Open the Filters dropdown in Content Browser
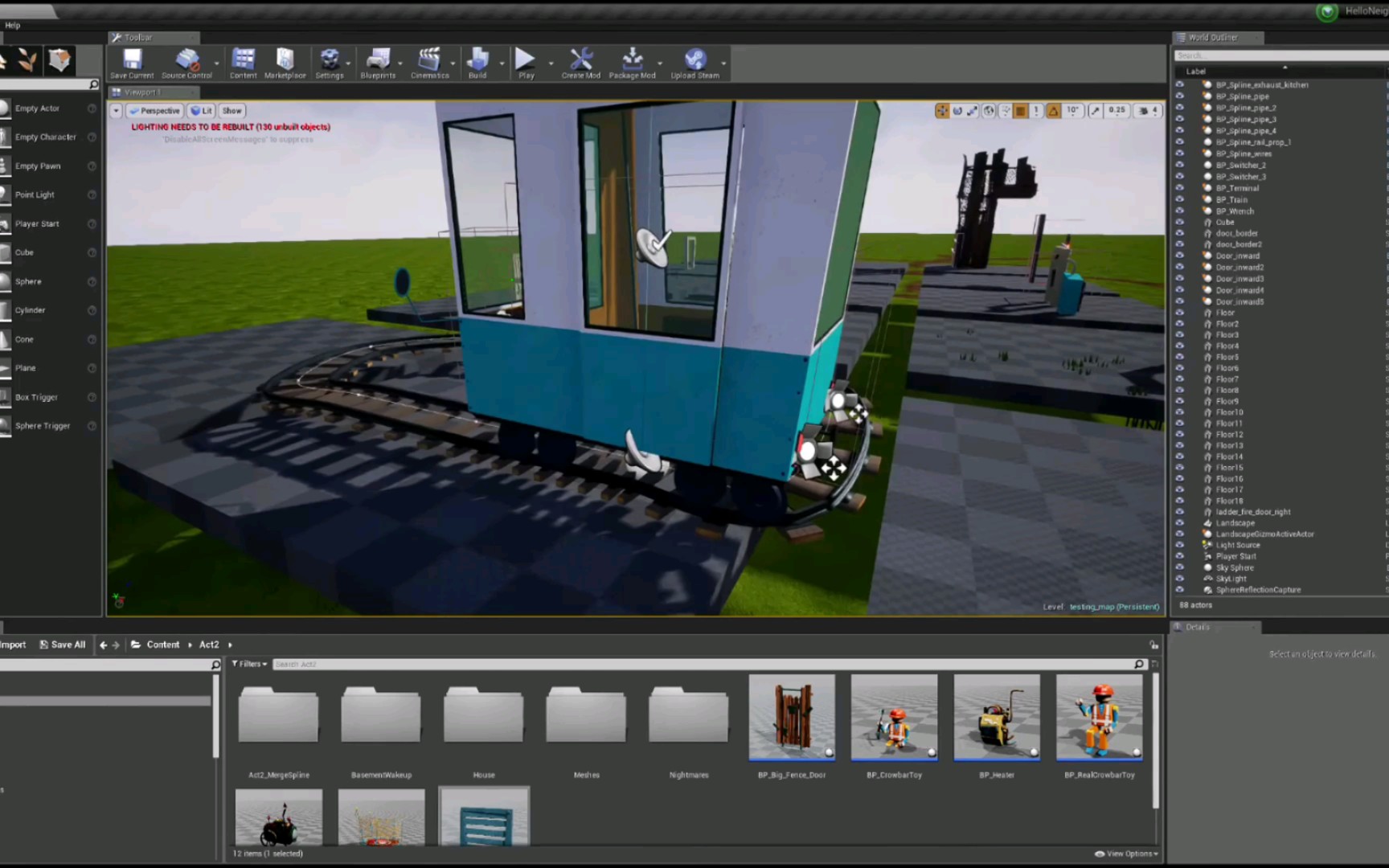This screenshot has width=1389, height=868. pyautogui.click(x=249, y=664)
